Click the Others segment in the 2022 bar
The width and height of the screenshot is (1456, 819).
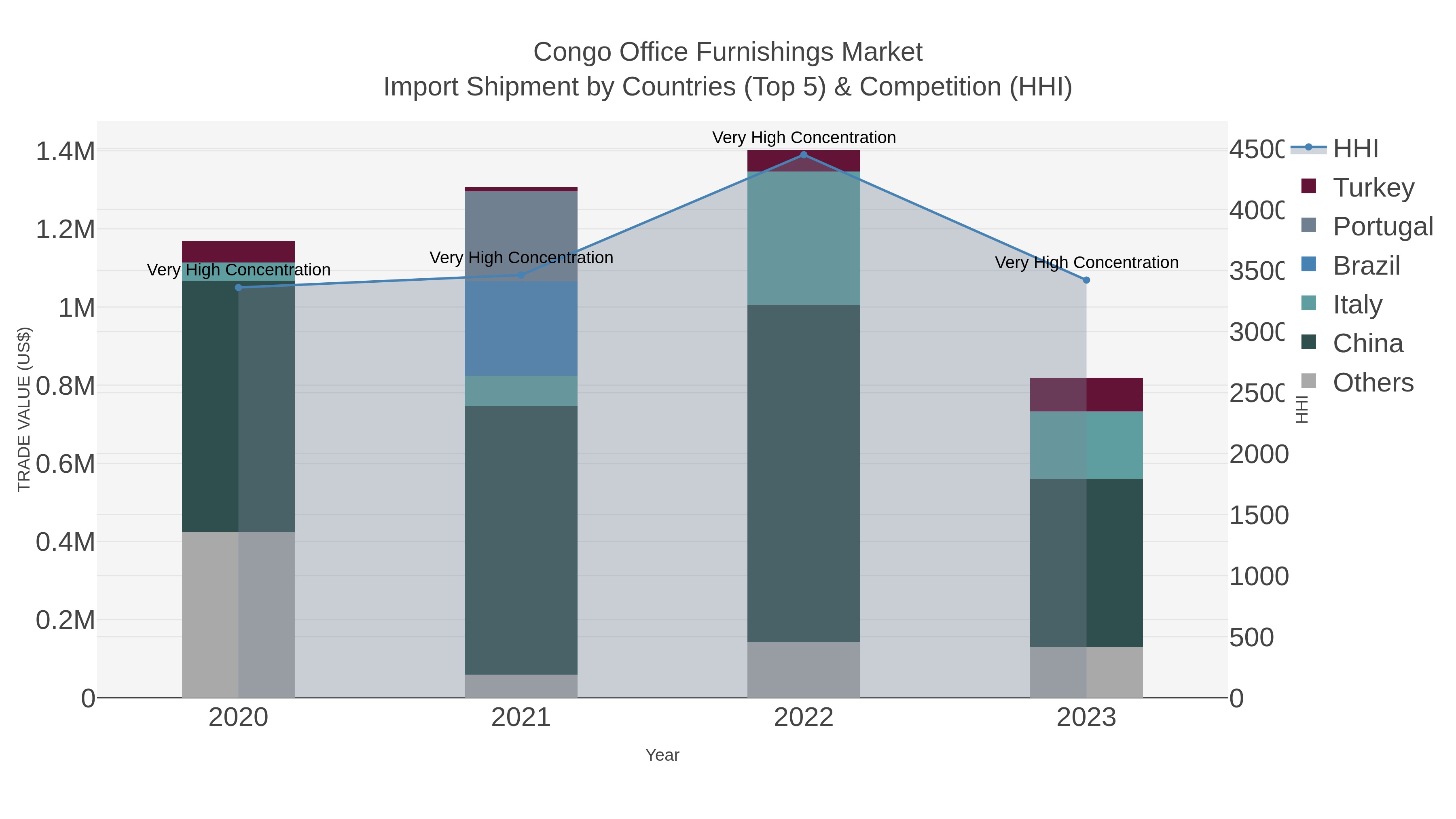tap(804, 670)
